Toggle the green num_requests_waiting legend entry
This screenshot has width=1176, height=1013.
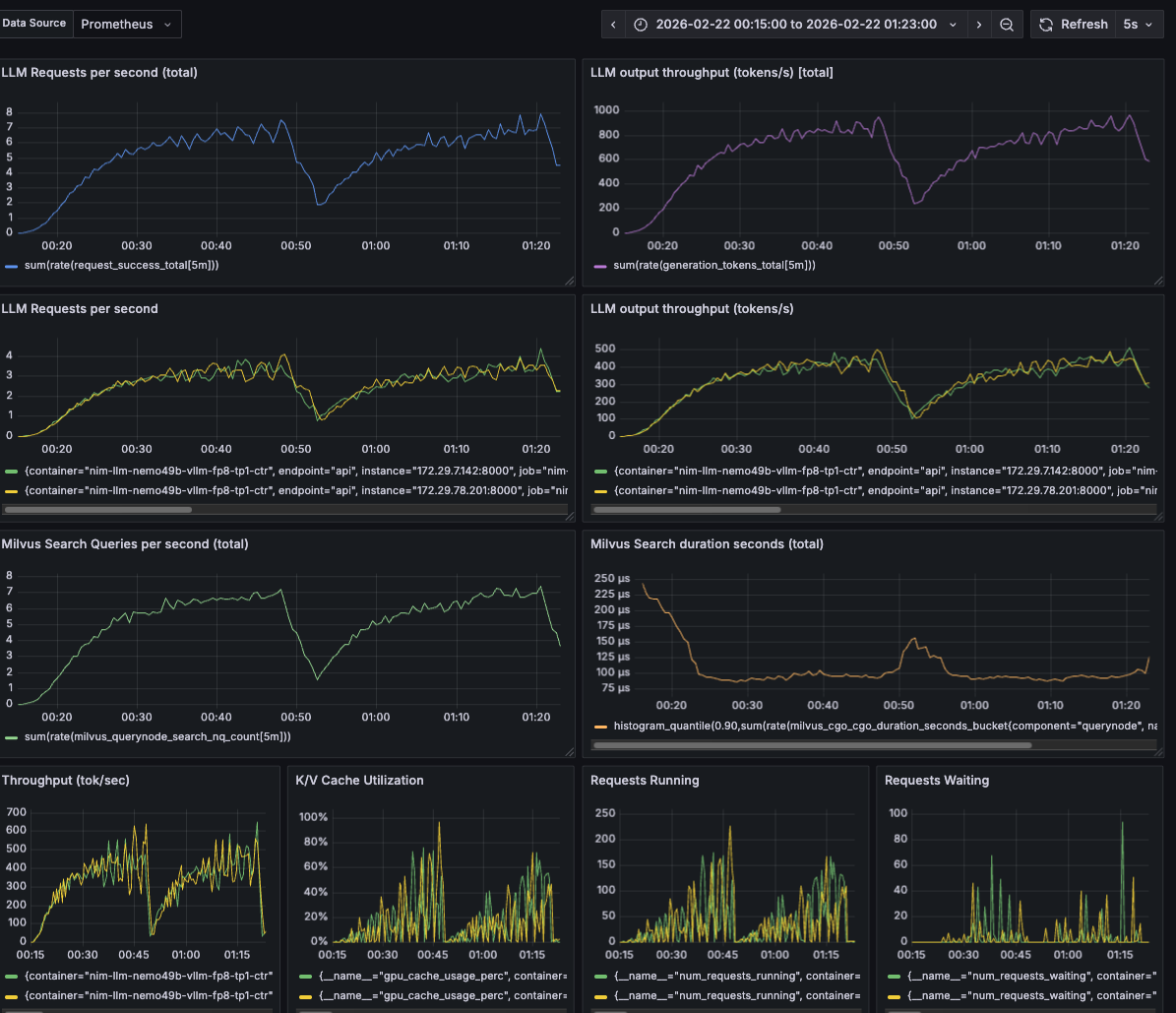1032,977
